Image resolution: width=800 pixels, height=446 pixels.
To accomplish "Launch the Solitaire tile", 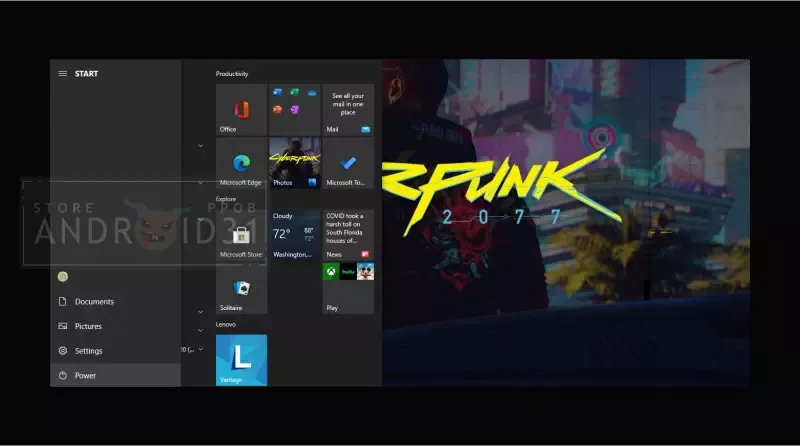I will click(x=241, y=288).
